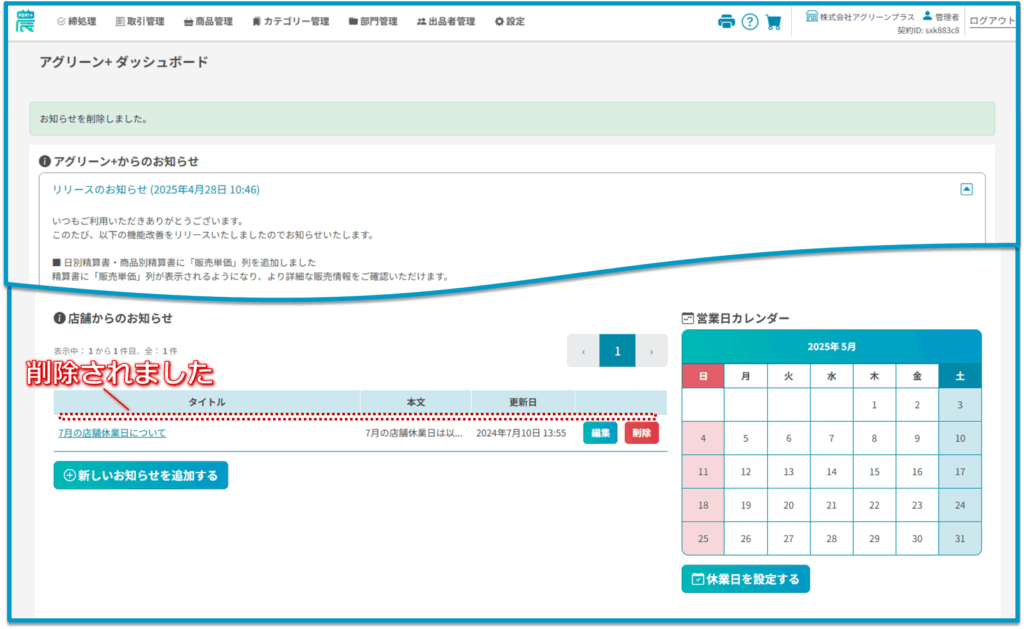Click body preview 7月の店舗休業日は以...
1024x629 pixels.
(x=414, y=433)
